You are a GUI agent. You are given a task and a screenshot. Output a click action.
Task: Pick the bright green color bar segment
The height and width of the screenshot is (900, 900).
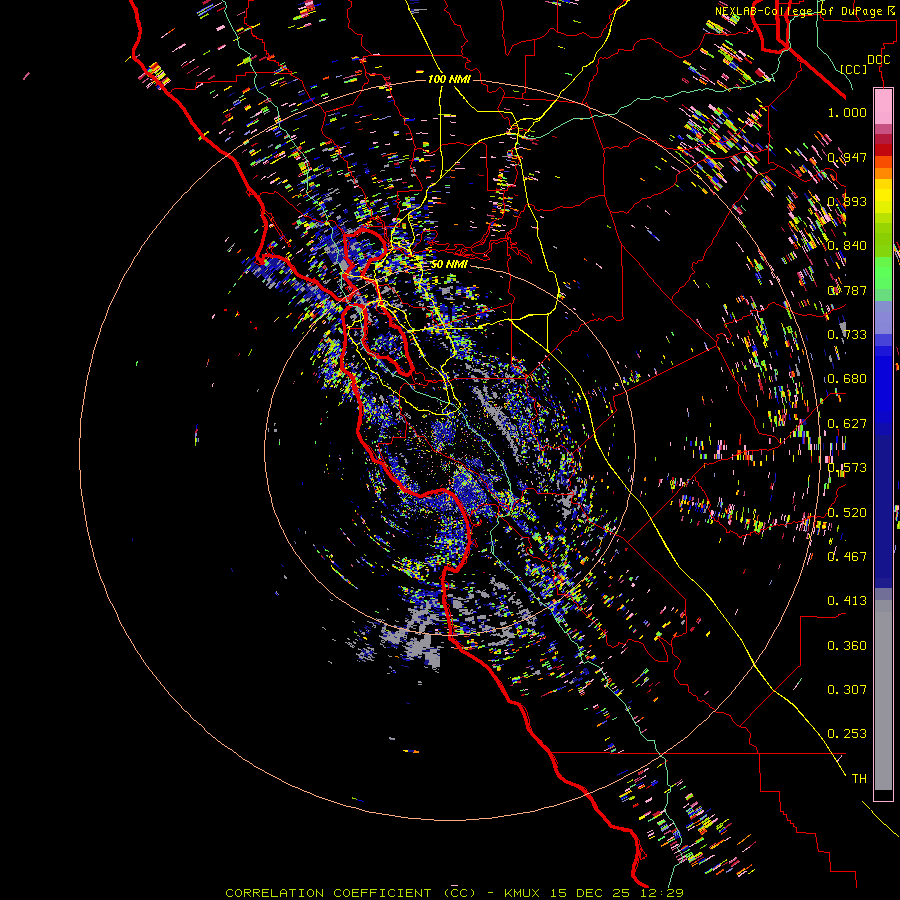(883, 273)
